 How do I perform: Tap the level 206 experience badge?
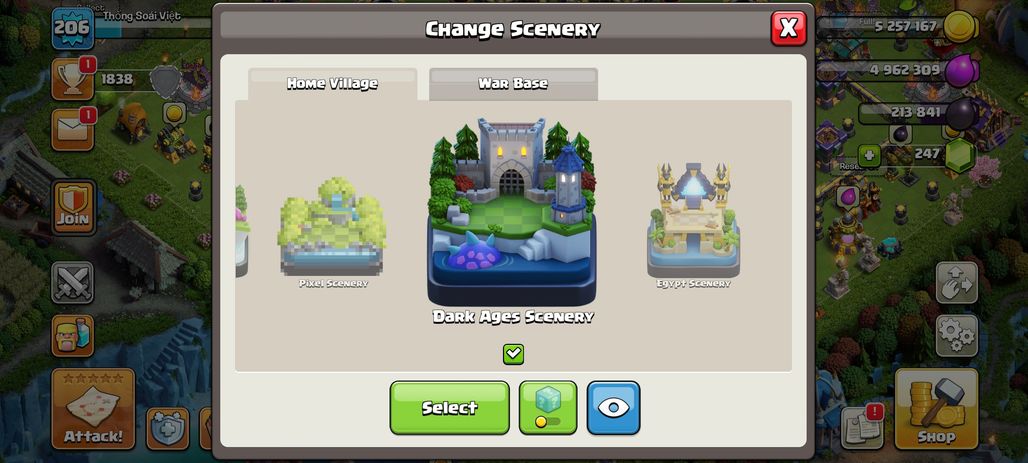(x=73, y=28)
